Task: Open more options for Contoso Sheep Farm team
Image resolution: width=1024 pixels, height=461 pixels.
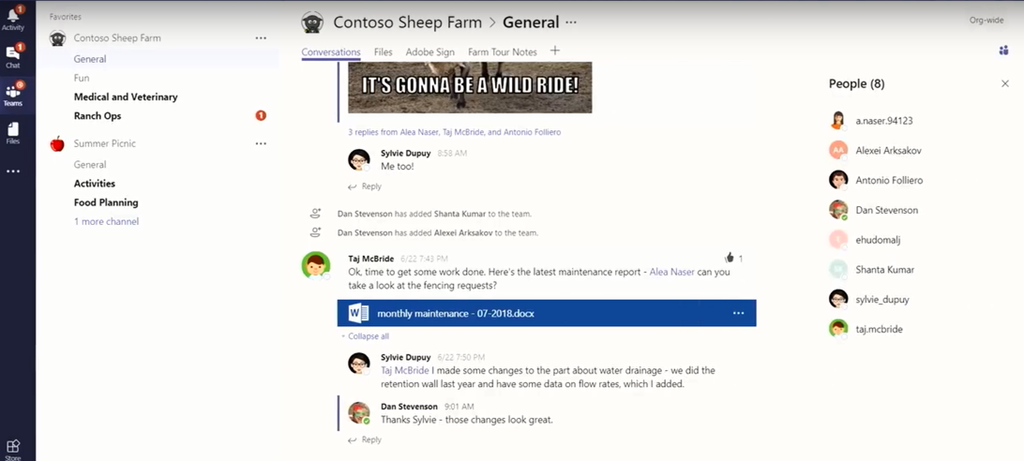Action: click(x=261, y=38)
